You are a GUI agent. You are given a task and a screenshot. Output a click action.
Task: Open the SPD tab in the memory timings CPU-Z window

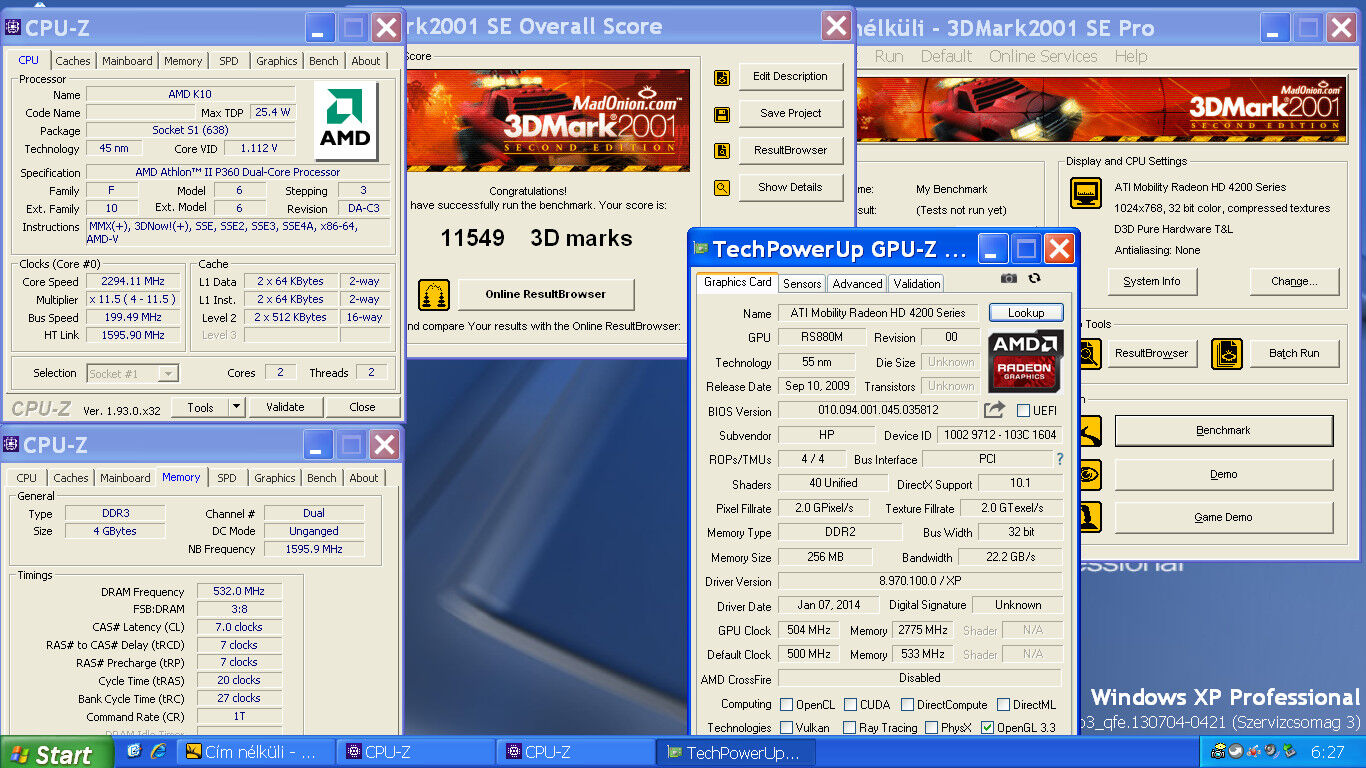[x=227, y=478]
